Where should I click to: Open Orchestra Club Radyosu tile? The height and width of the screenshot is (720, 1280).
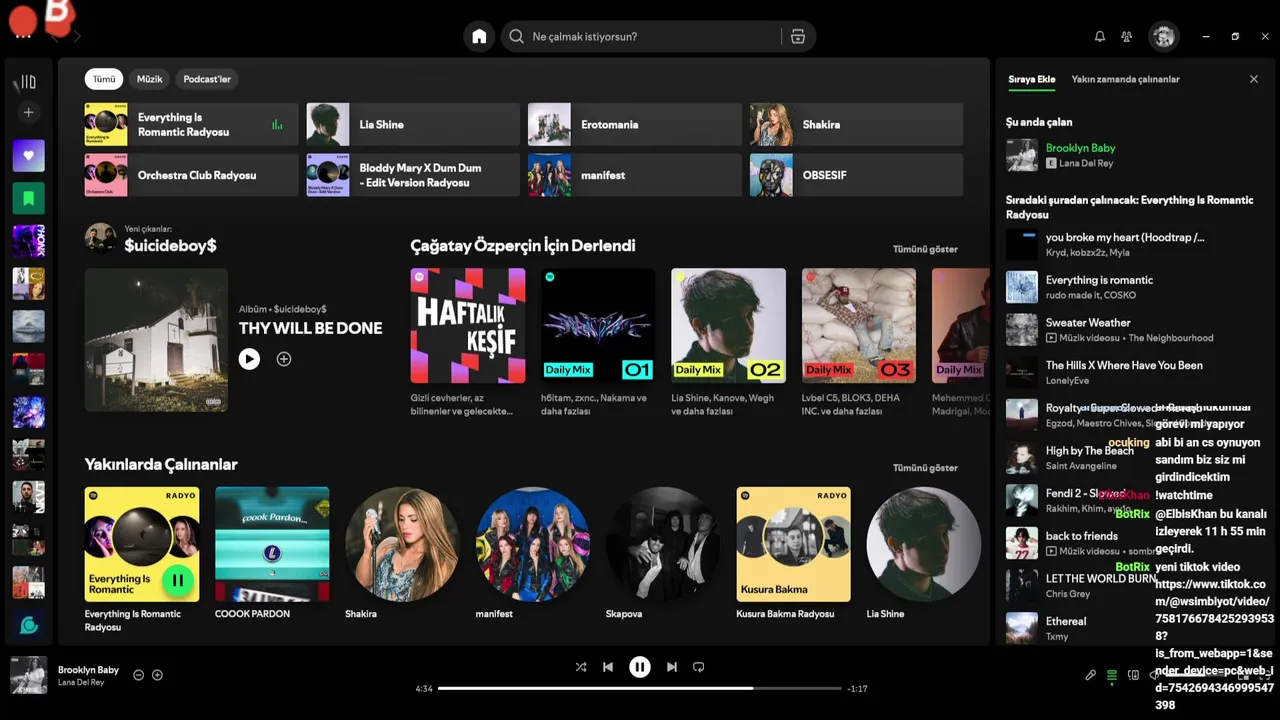point(192,175)
